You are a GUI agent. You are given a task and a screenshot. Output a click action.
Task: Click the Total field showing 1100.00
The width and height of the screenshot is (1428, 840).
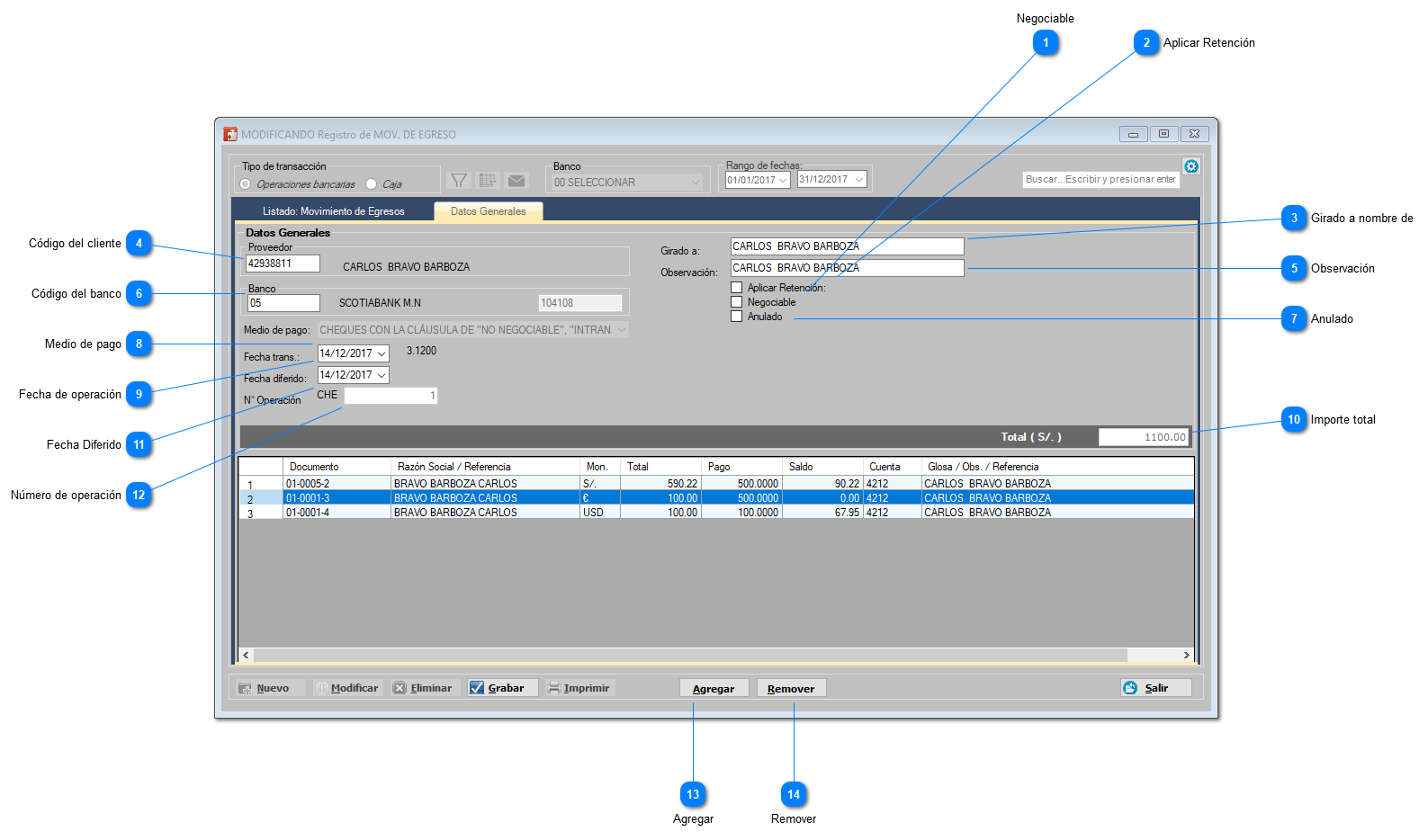[x=1144, y=437]
